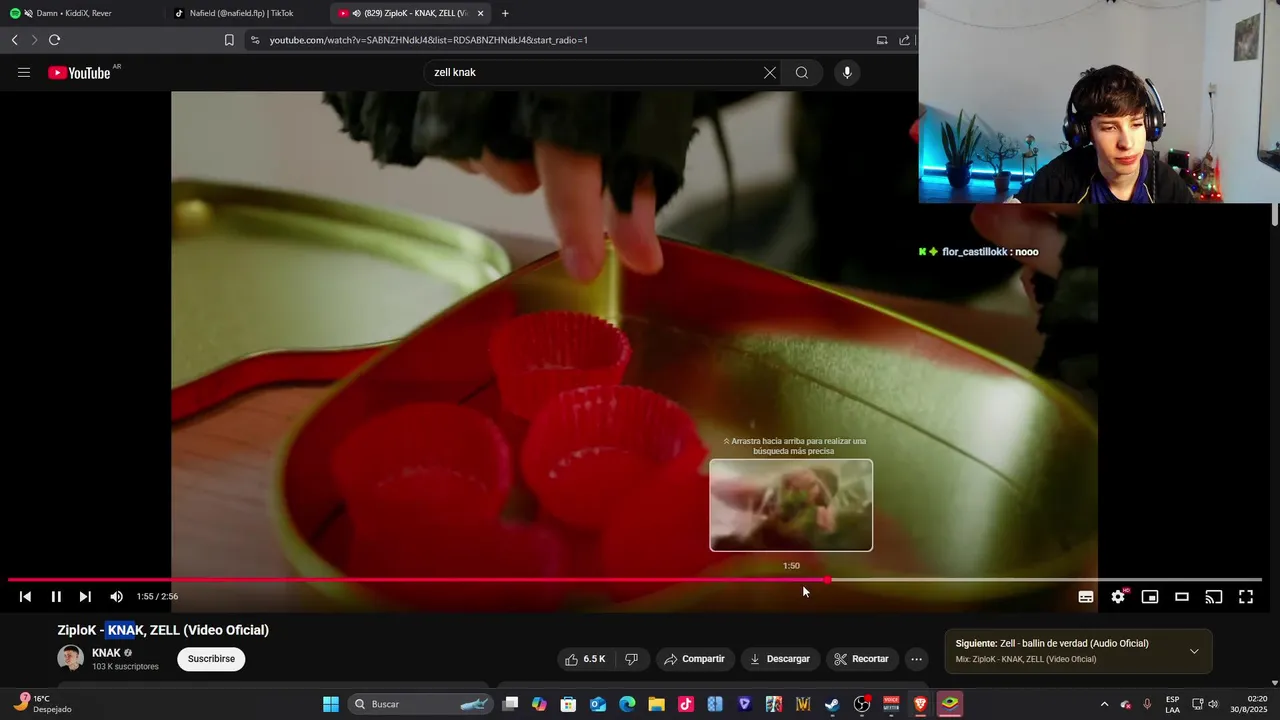Expand the Siguiente mix playlist chevron
Image resolution: width=1280 pixels, height=720 pixels.
click(x=1194, y=651)
